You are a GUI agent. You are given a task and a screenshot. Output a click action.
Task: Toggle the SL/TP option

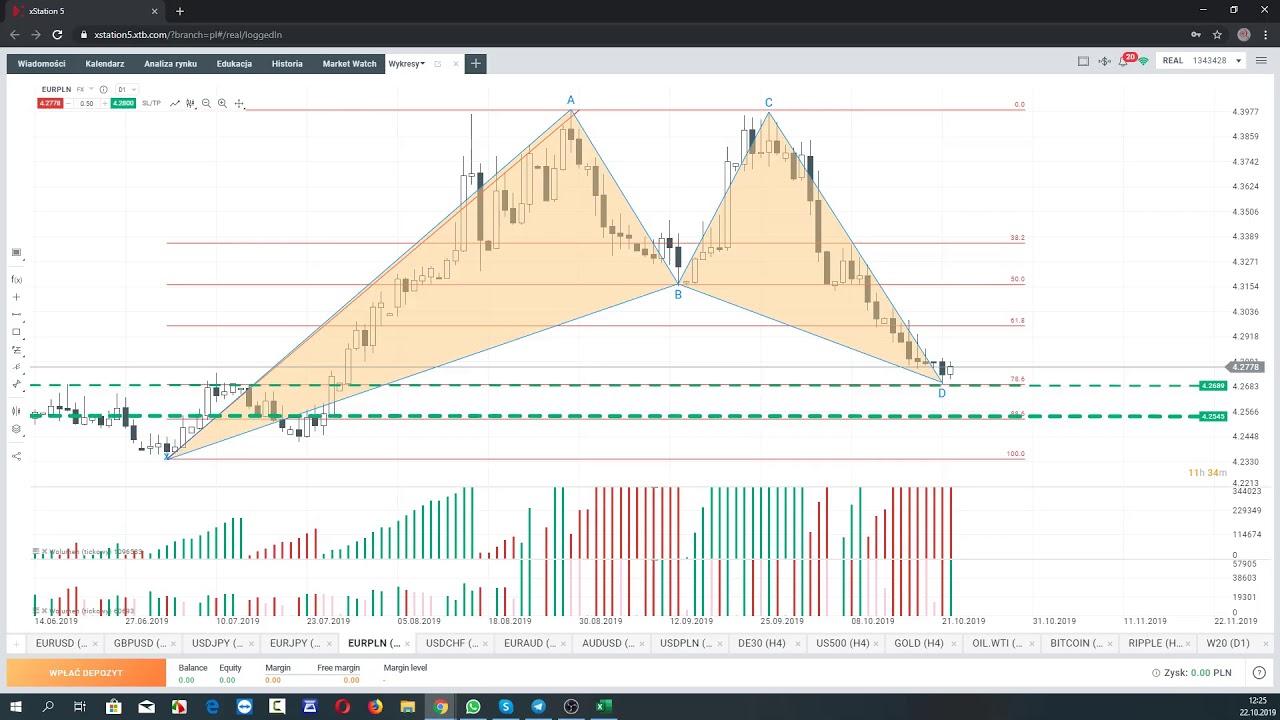click(151, 103)
